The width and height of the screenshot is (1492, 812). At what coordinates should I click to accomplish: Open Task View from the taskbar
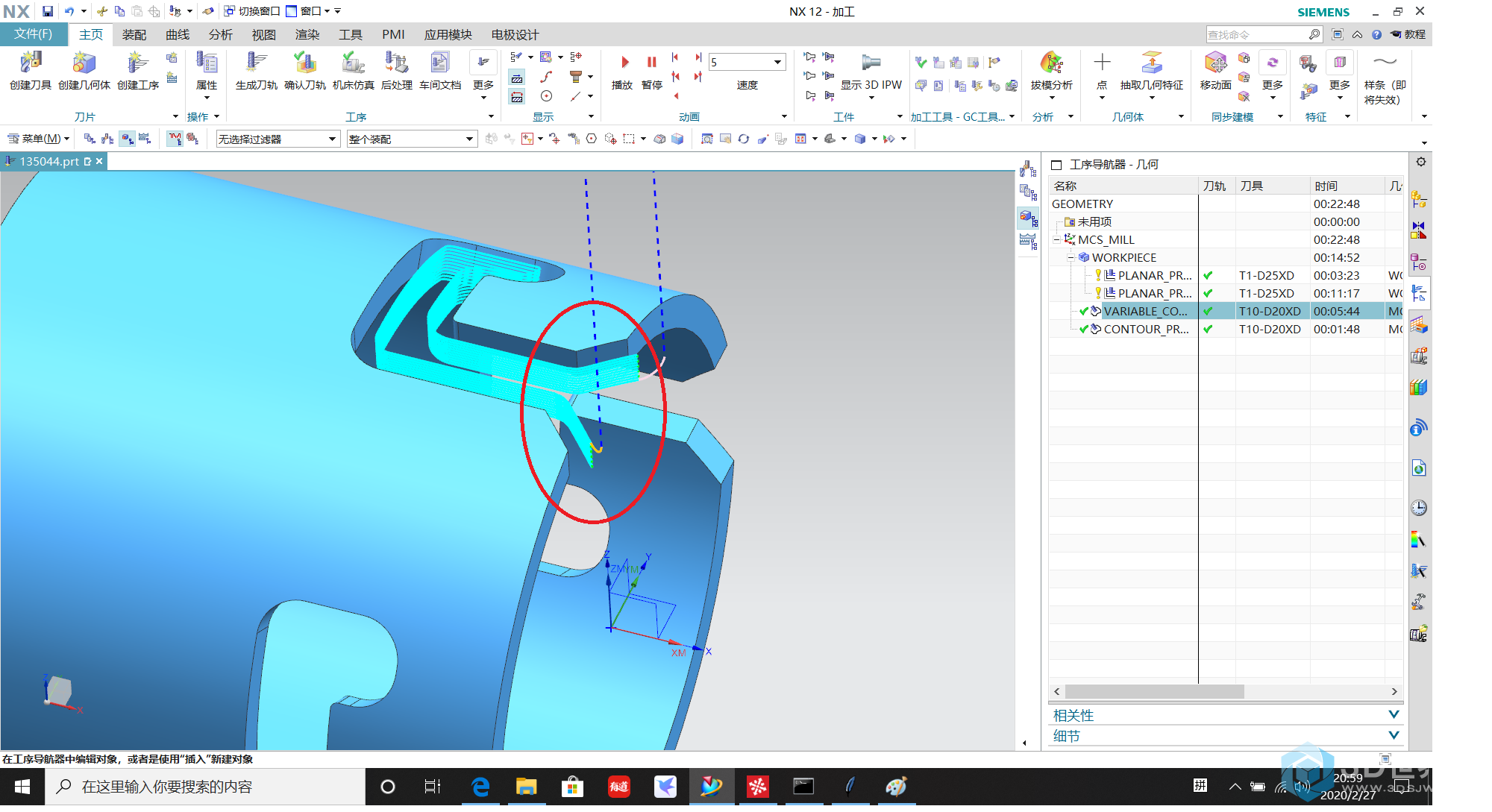pos(432,787)
